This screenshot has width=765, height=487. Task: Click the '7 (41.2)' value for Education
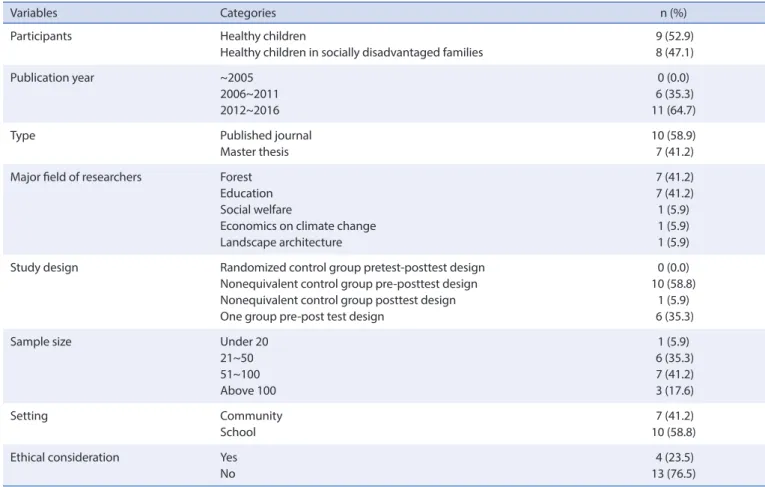click(674, 194)
